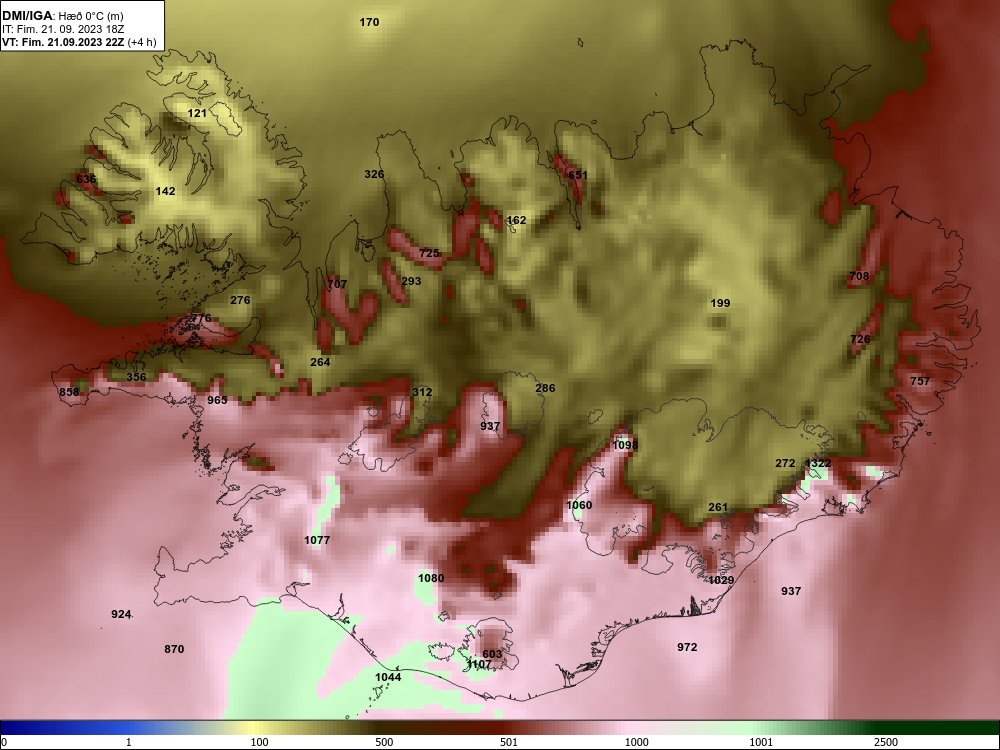
Task: Click the map value 708
Action: click(x=859, y=276)
